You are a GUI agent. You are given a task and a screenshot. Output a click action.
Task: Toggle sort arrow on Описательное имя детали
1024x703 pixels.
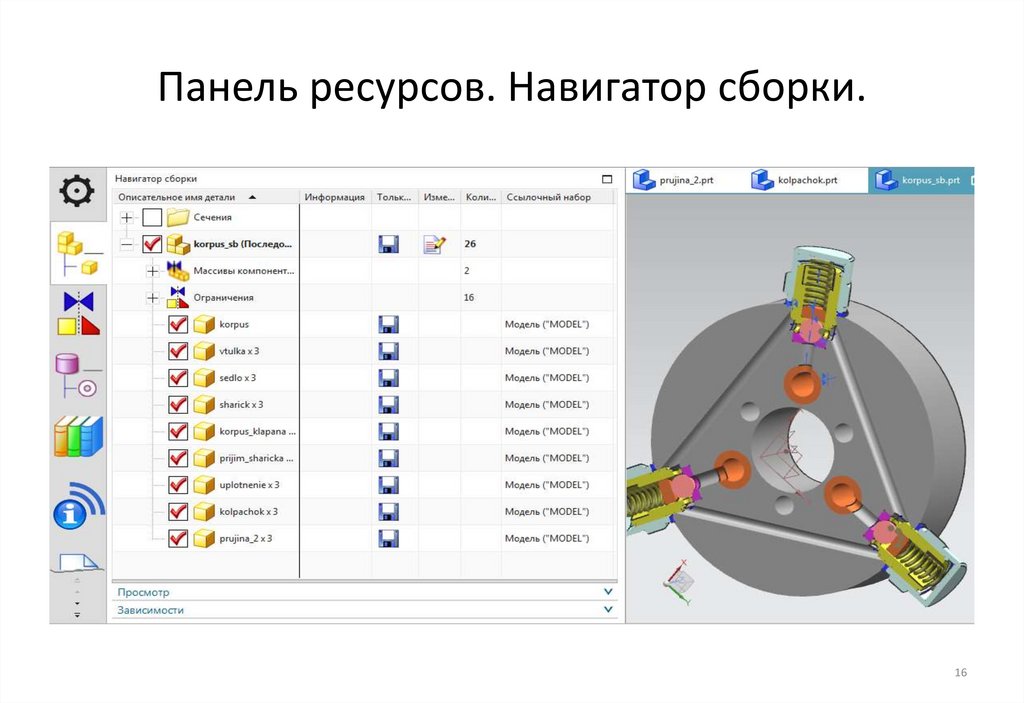[x=252, y=197]
